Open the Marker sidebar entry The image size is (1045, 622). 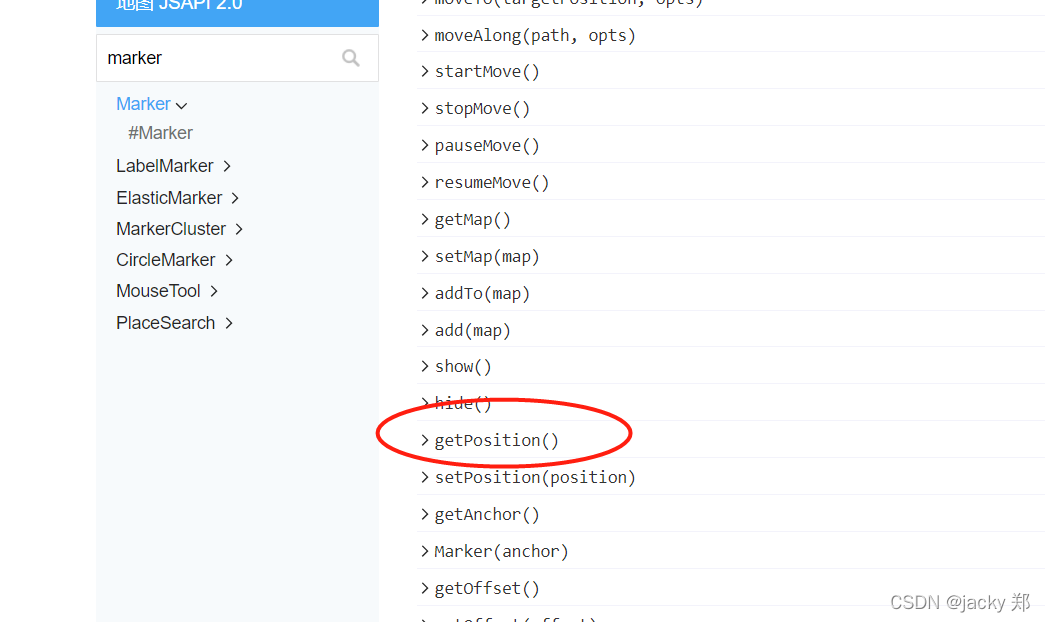[x=143, y=104]
